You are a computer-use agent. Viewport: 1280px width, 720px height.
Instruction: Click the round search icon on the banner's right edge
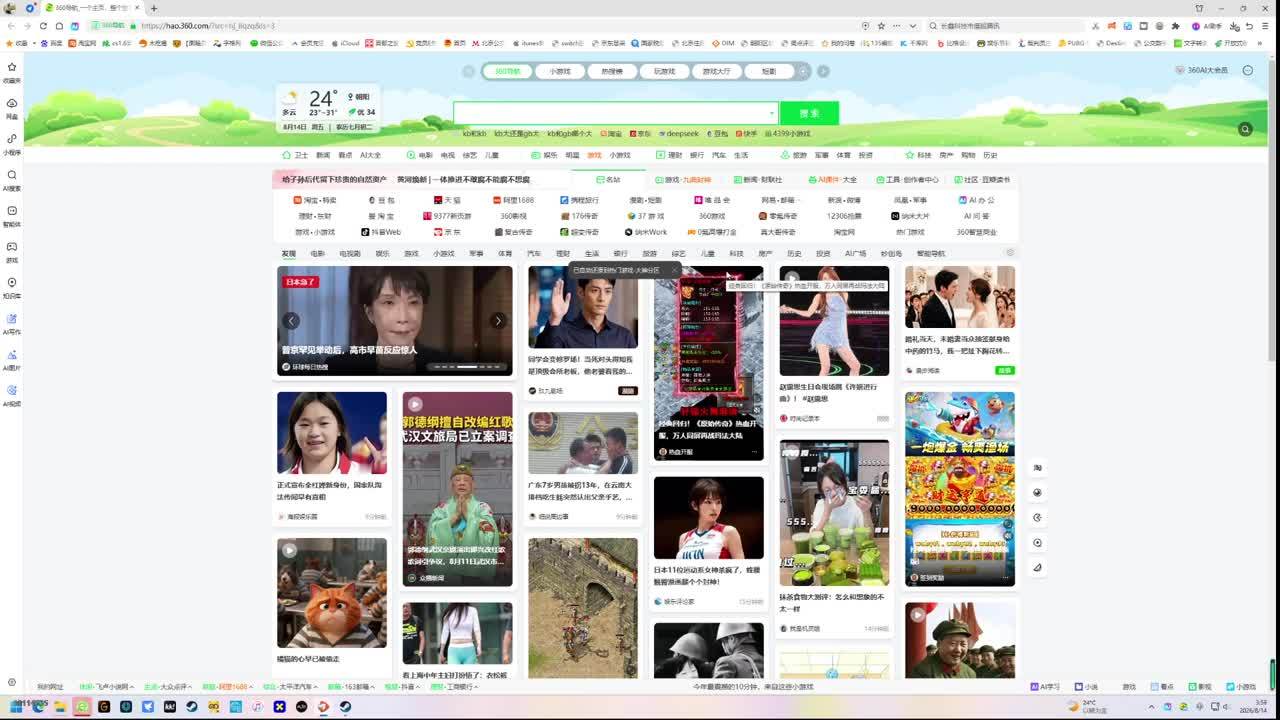click(1245, 129)
